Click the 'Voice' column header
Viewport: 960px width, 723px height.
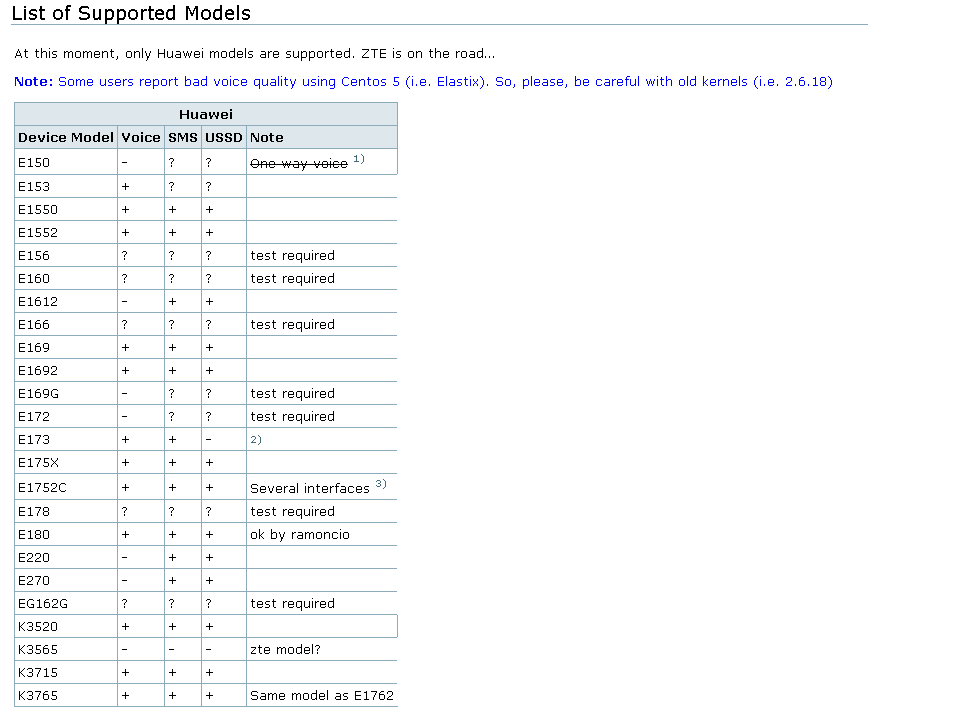click(x=141, y=137)
